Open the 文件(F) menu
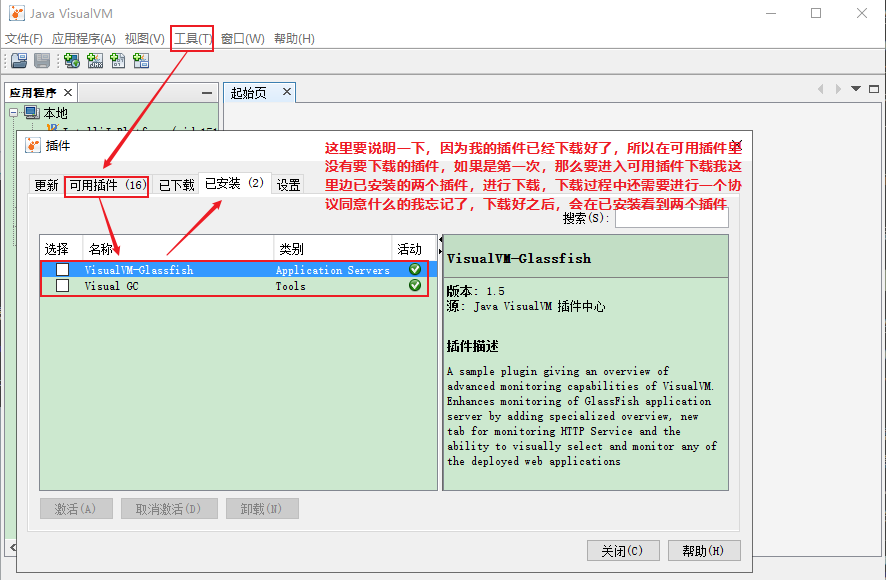This screenshot has width=886, height=580. pos(24,38)
